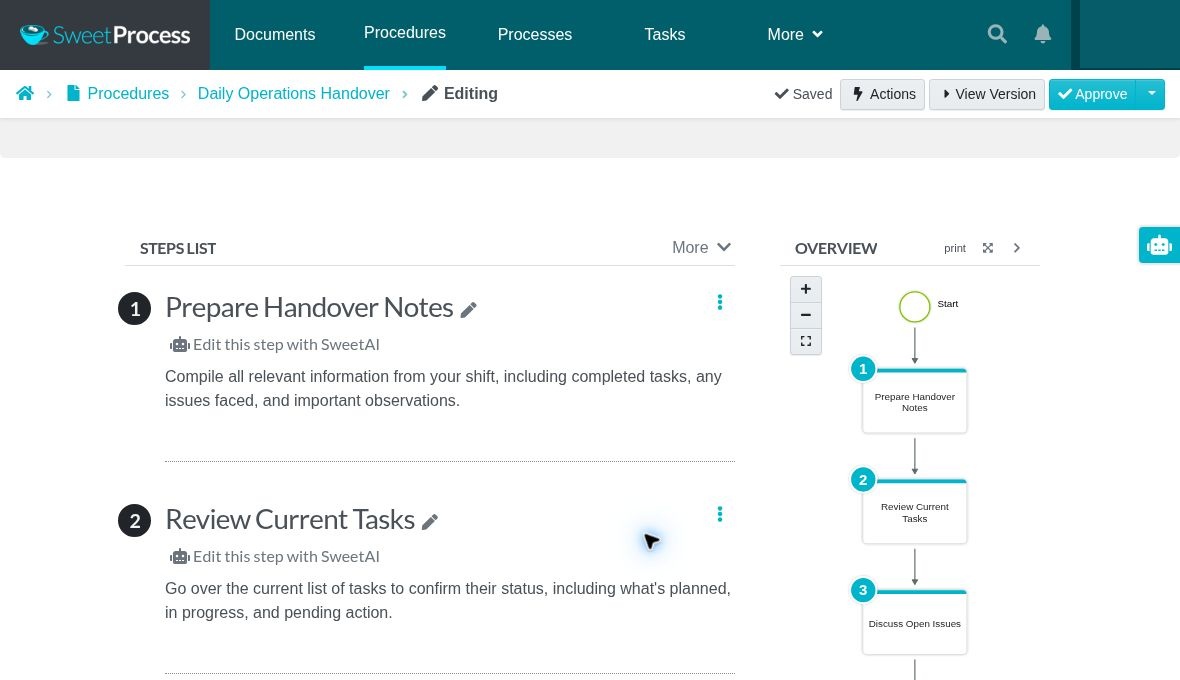
Task: Open the Tasks tab
Action: click(665, 35)
